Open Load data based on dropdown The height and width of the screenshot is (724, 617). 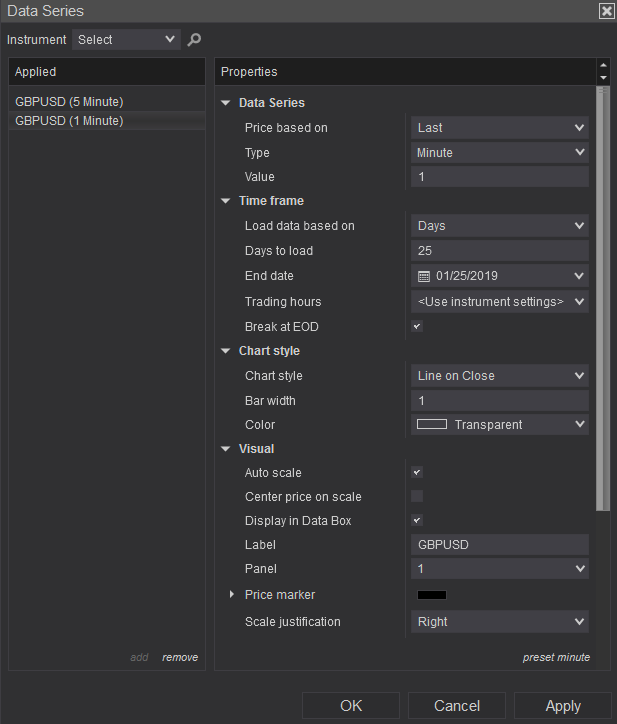point(500,226)
